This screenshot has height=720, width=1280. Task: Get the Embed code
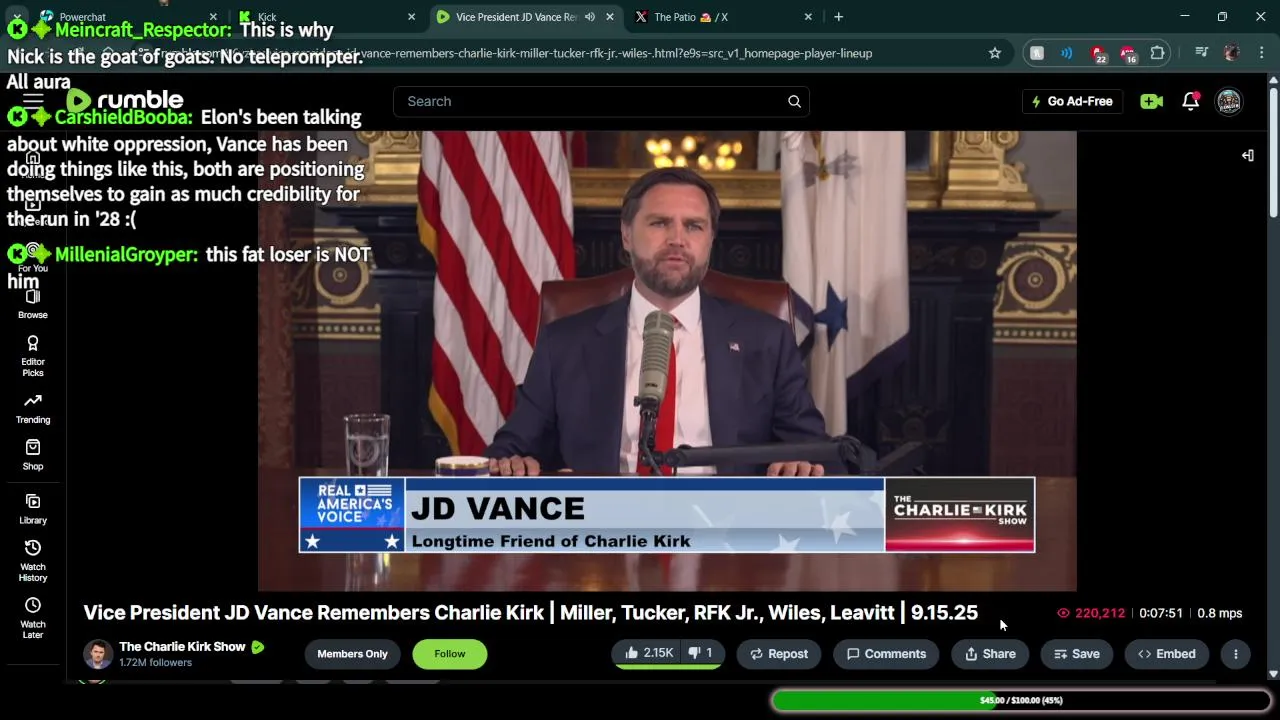pyautogui.click(x=1166, y=654)
